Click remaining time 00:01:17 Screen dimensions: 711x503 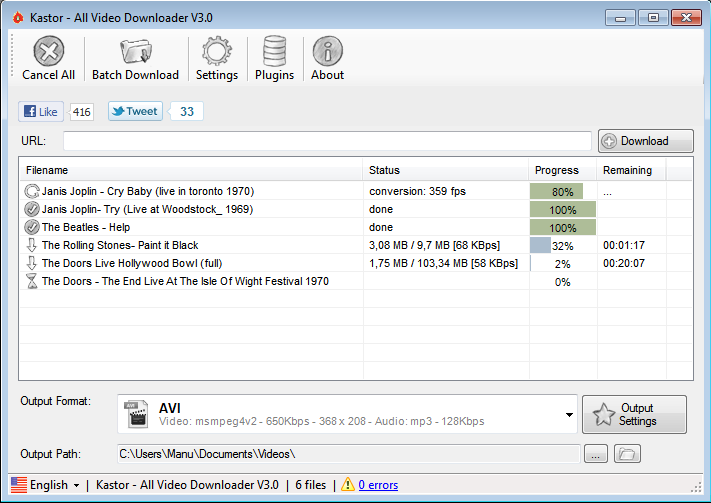click(623, 245)
